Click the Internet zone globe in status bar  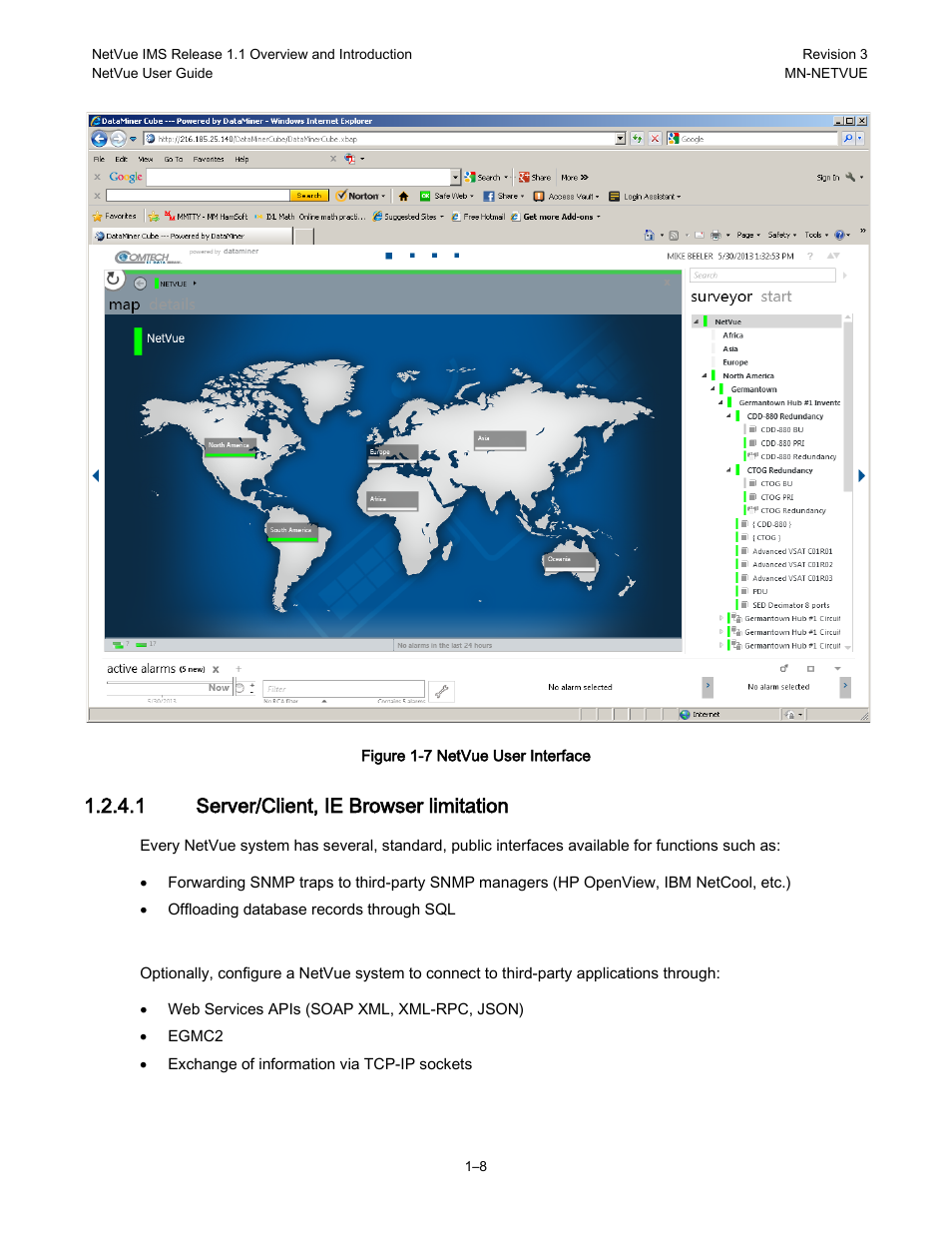point(685,715)
